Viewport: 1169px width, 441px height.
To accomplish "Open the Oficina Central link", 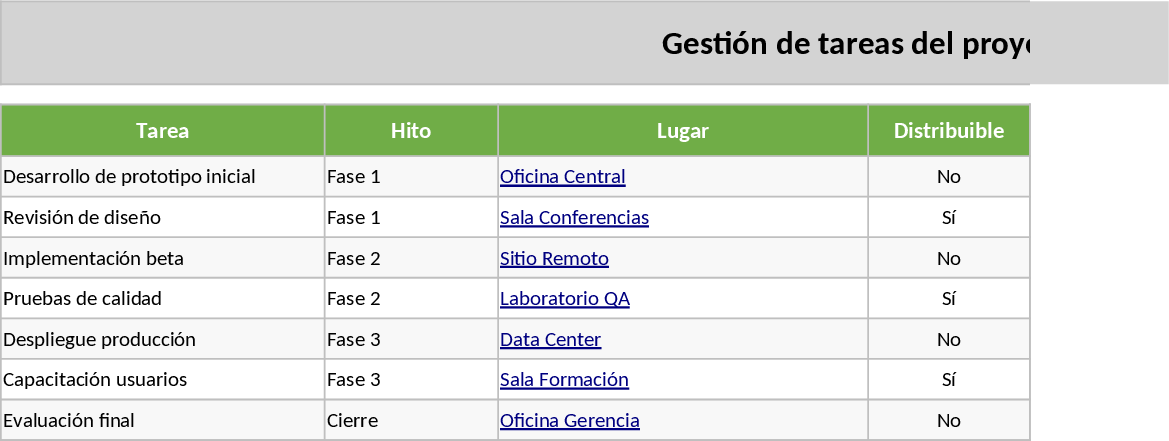I will click(x=562, y=177).
